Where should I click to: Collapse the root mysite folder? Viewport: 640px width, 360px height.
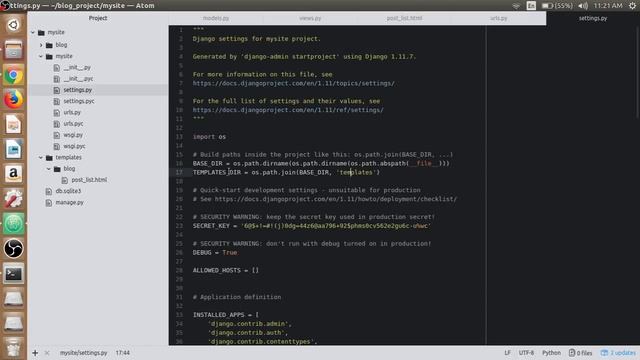point(33,32)
